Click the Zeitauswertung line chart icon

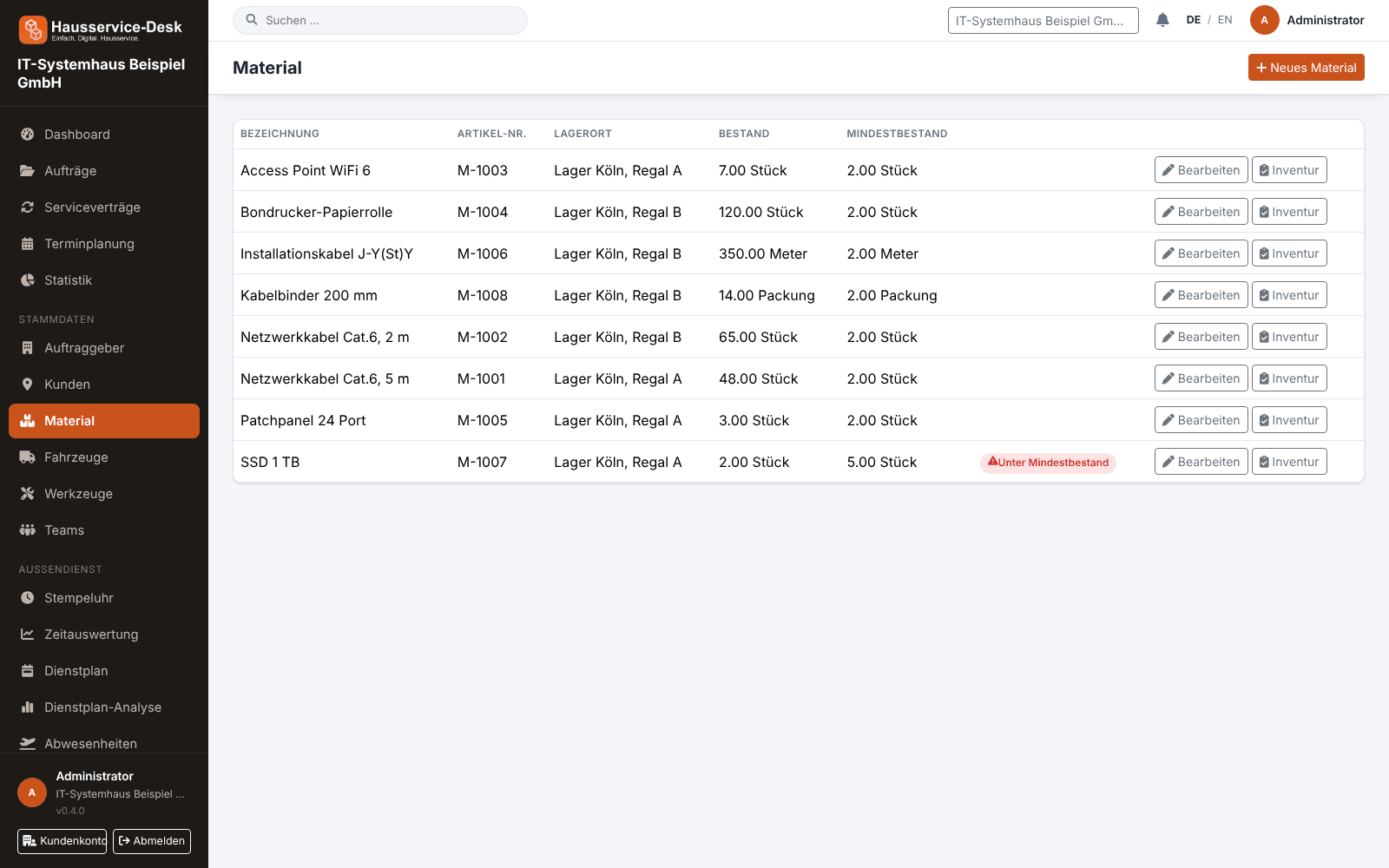pos(28,635)
